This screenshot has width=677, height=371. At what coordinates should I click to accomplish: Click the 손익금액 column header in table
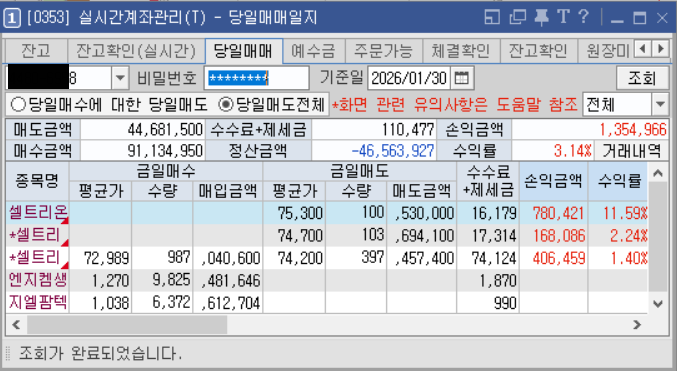pos(553,181)
